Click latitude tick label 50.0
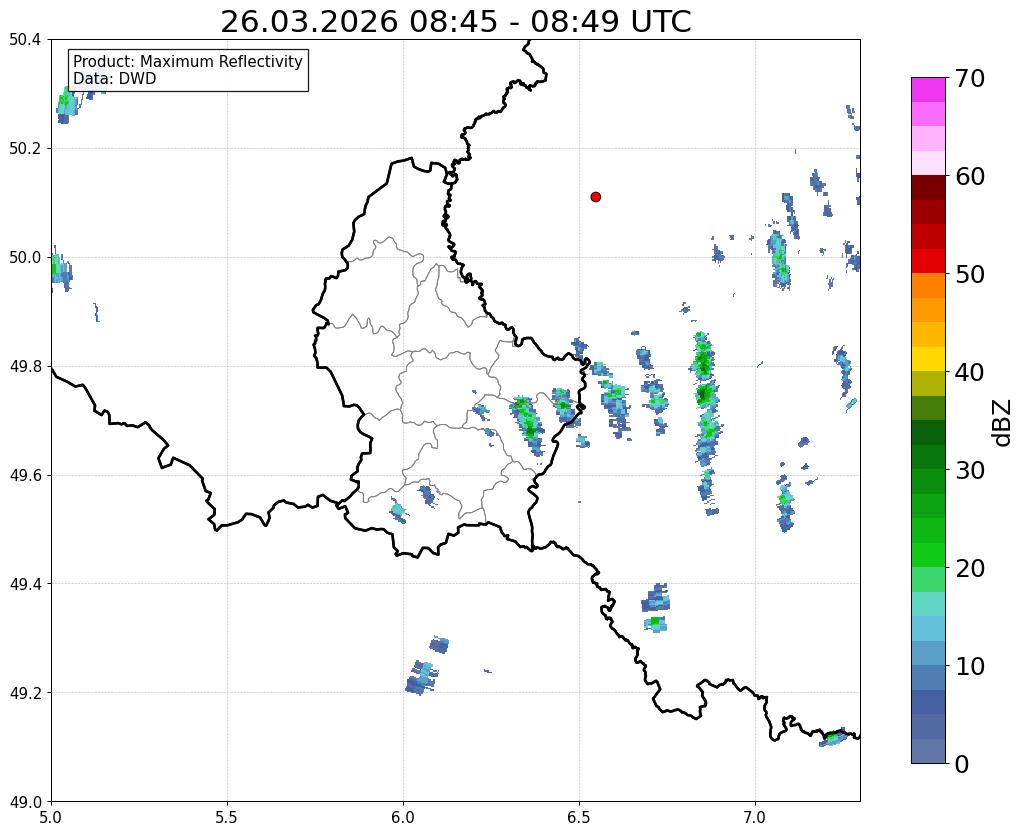The image size is (1023, 834). [x=25, y=258]
